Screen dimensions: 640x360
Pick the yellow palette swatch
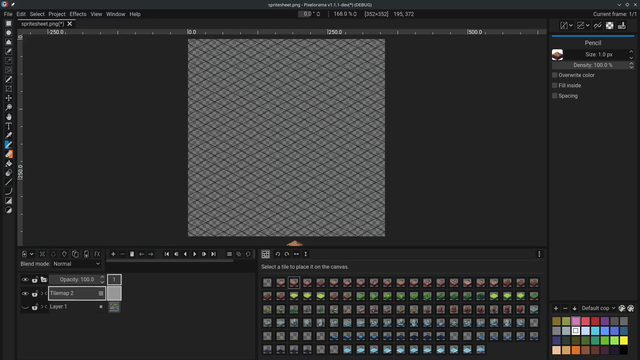[x=624, y=340]
